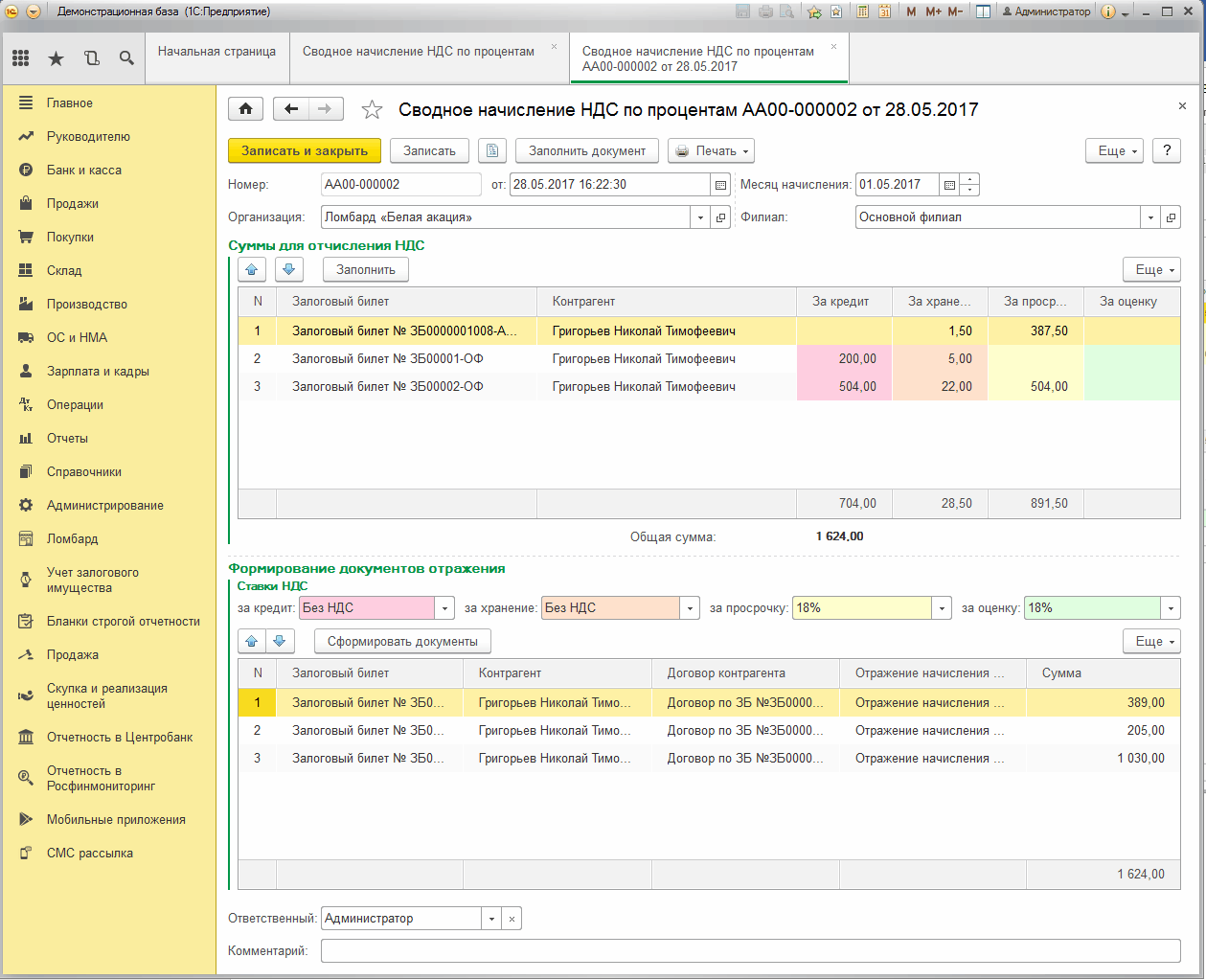Sort by the Контрагент header in sums table
The image size is (1206, 980).
(x=666, y=302)
